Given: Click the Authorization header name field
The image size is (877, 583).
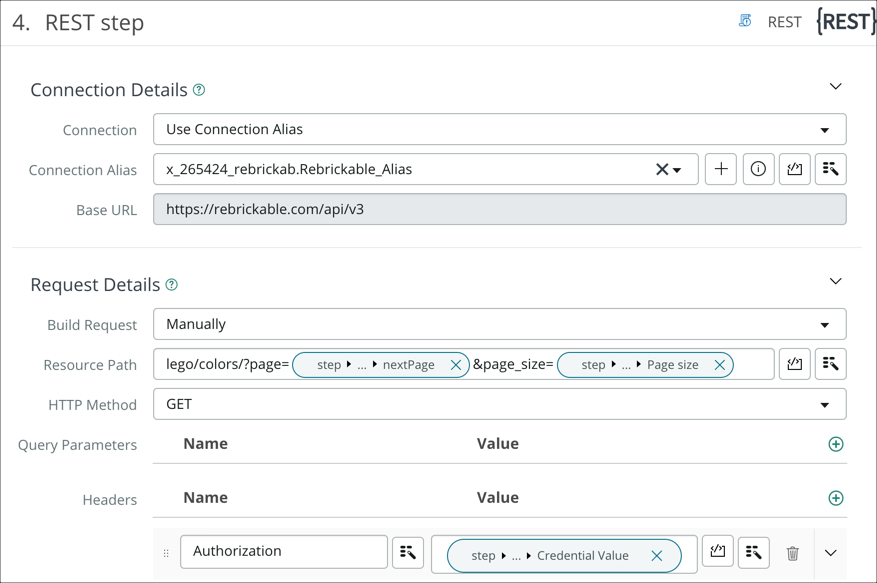Looking at the screenshot, I should (283, 552).
